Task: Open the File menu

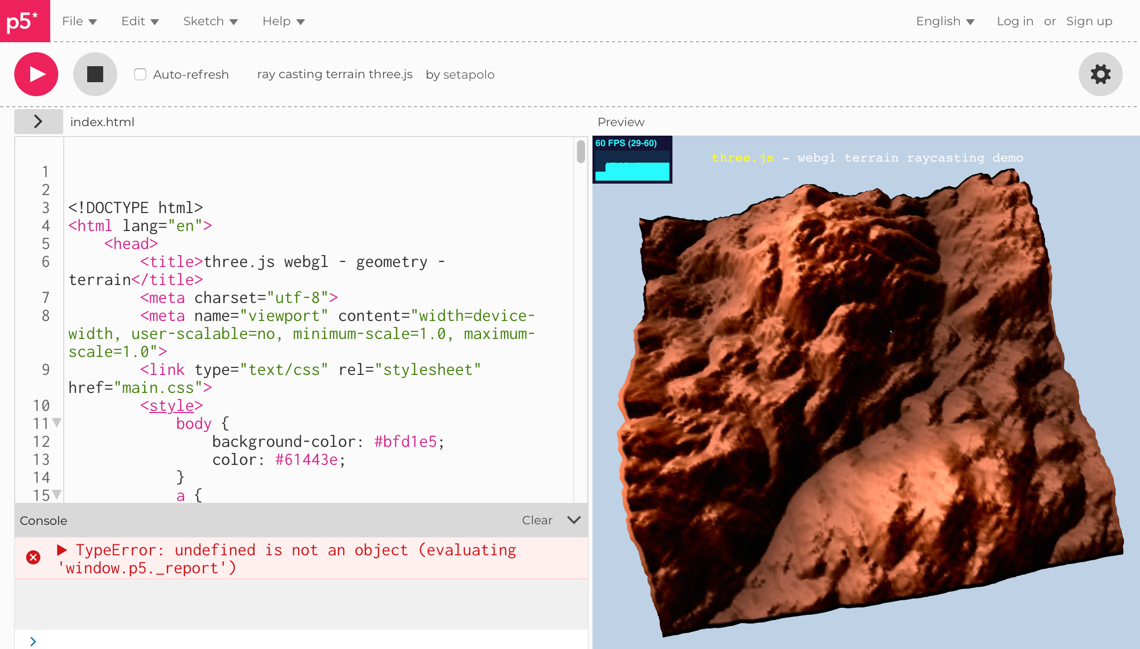Action: pos(79,21)
